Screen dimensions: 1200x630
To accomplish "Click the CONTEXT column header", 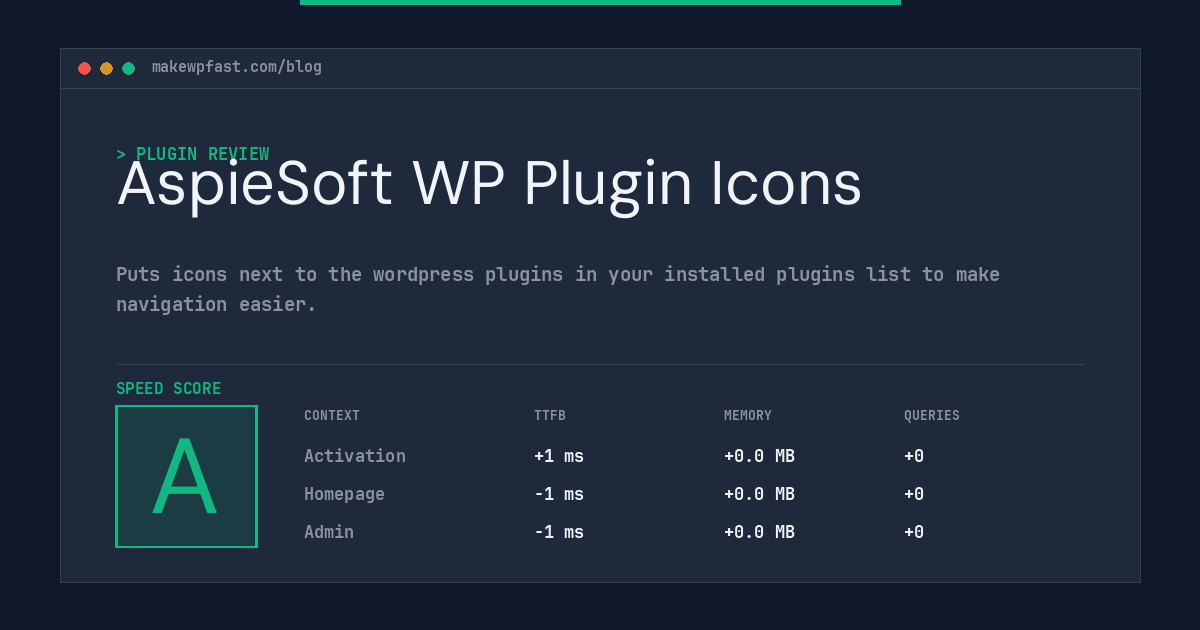I will tap(332, 416).
